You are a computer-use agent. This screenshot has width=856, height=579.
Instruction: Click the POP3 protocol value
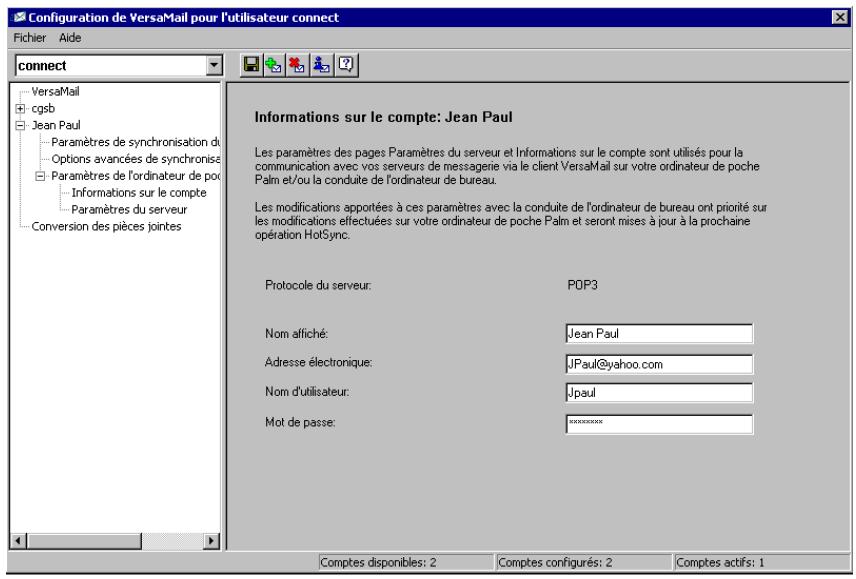pos(582,285)
